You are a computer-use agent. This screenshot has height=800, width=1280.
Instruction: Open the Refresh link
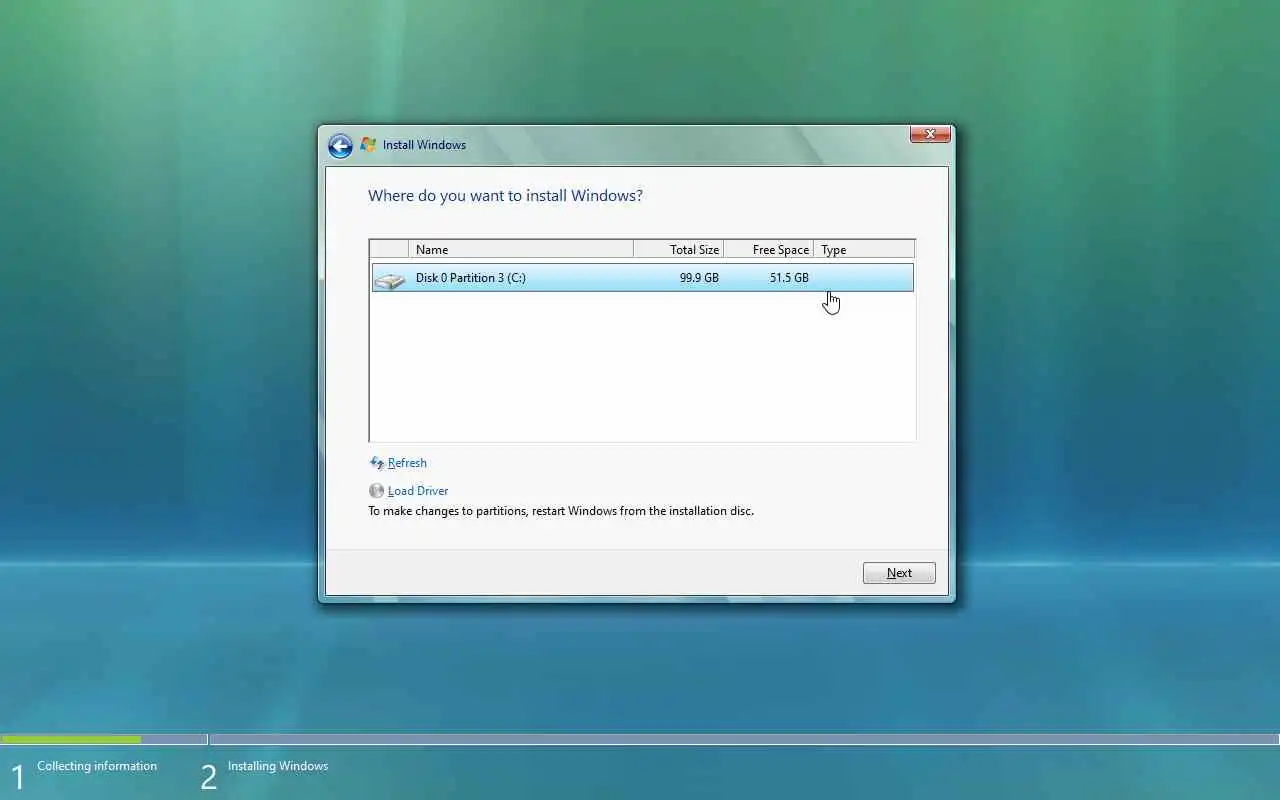coord(407,463)
